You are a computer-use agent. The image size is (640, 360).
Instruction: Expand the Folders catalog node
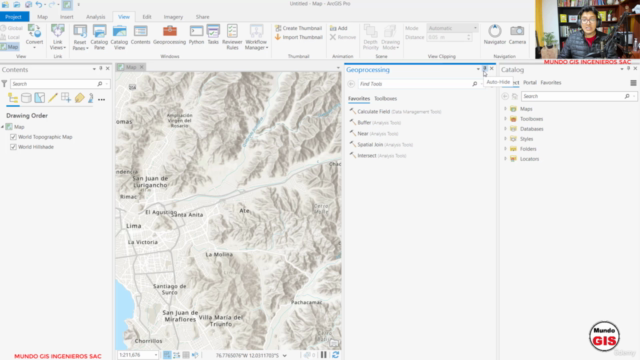coord(505,149)
